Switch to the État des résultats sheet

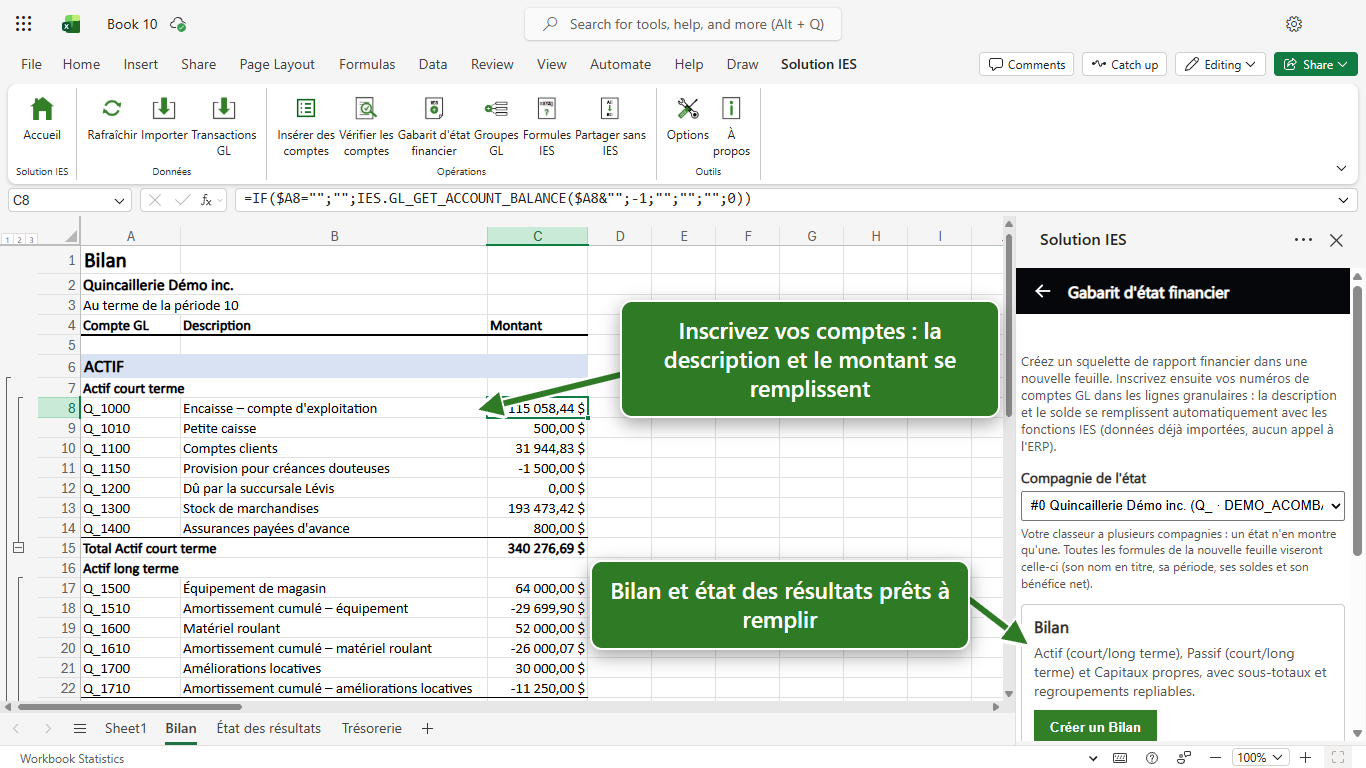point(269,729)
